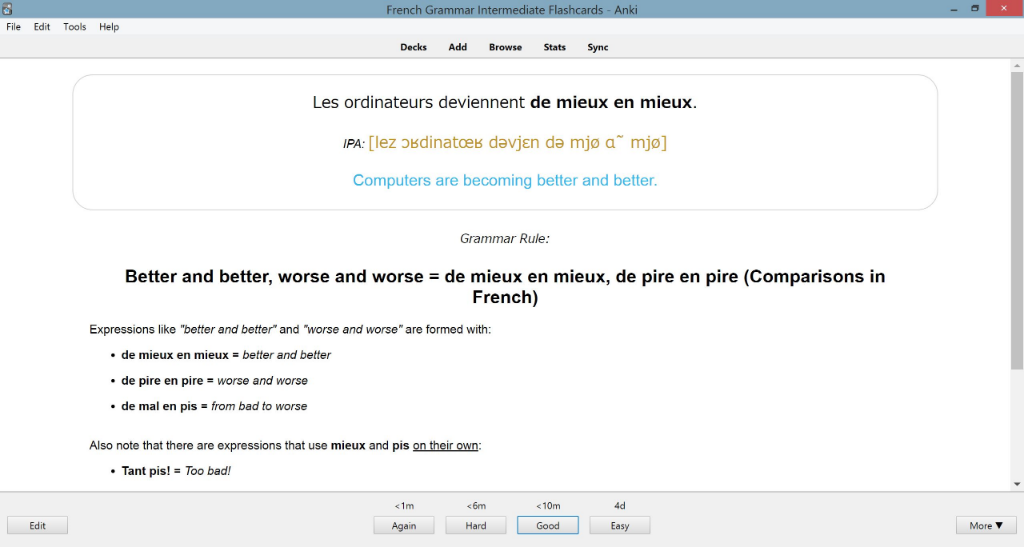Screen dimensions: 1024x547
Task: Click the 'de mal en pis' bullet
Action: tap(214, 406)
